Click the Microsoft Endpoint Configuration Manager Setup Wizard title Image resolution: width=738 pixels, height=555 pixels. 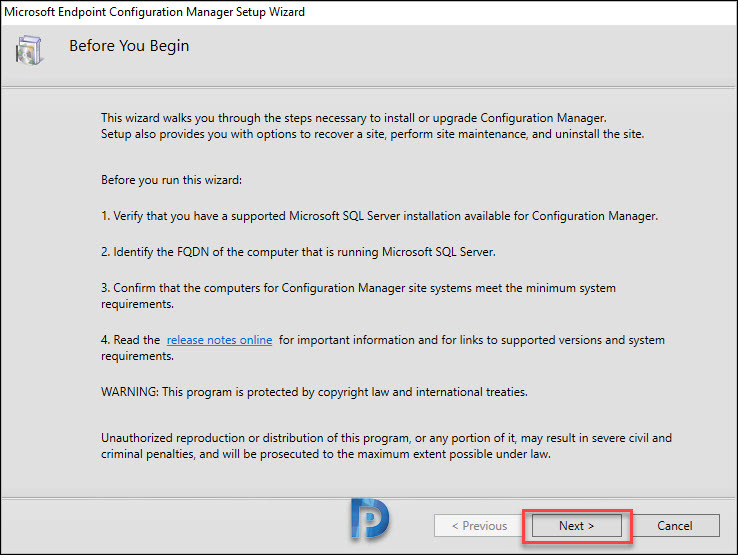154,12
